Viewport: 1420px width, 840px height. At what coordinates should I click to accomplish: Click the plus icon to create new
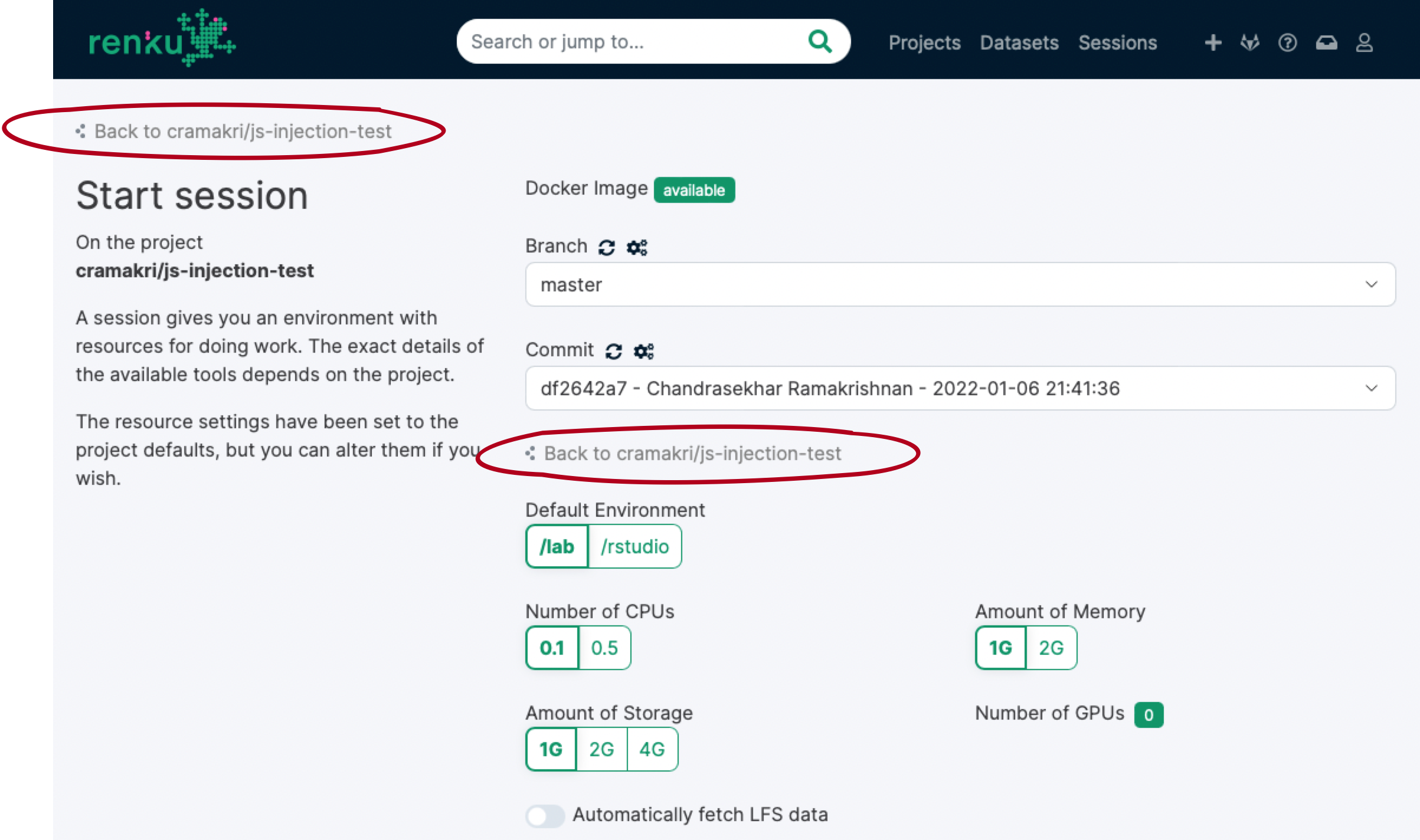(1213, 42)
